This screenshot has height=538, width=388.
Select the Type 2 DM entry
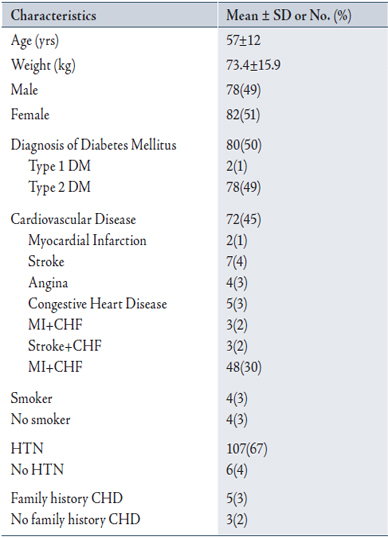(59, 188)
